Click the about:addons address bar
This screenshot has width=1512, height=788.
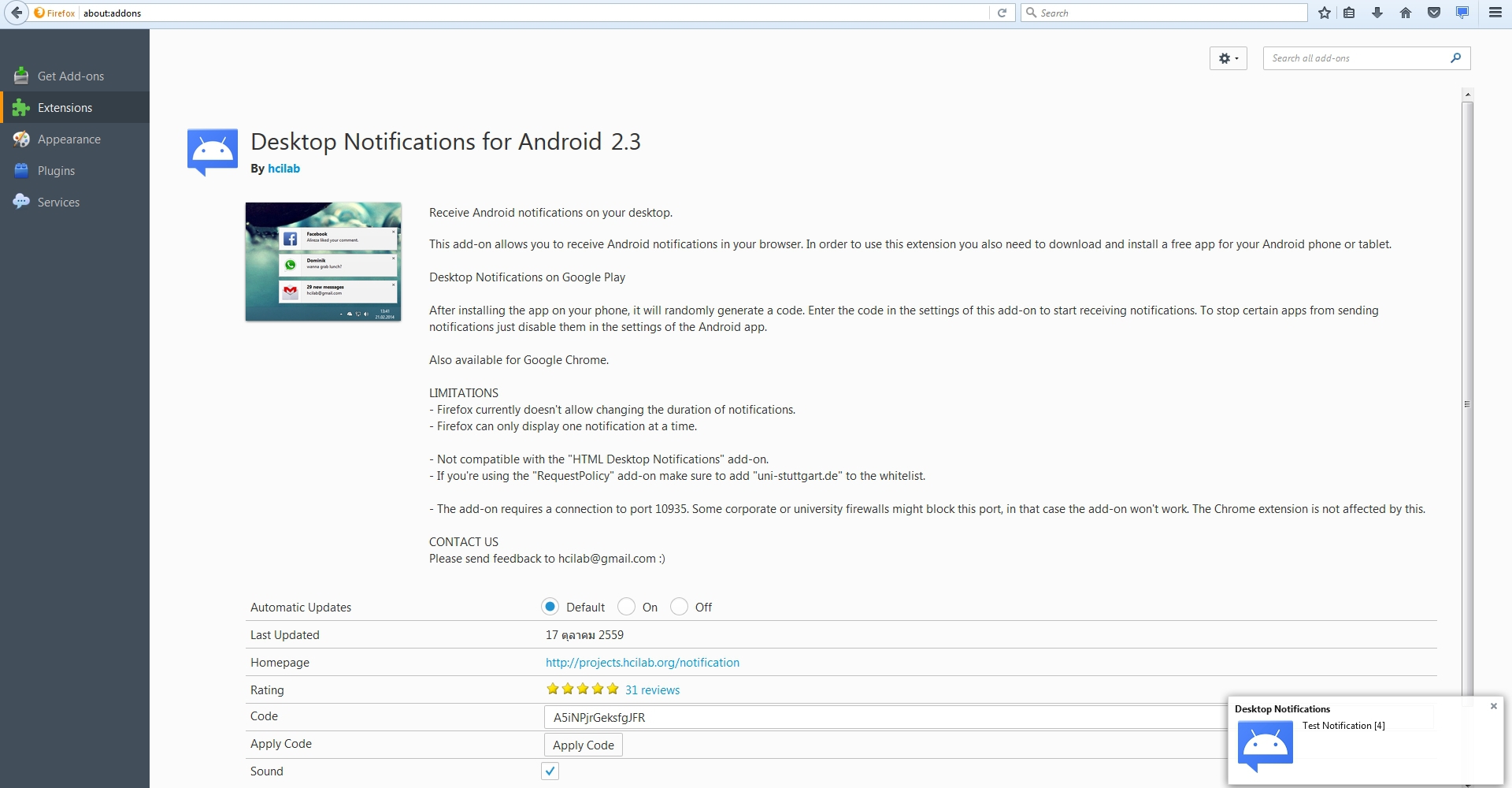pyautogui.click(x=535, y=13)
